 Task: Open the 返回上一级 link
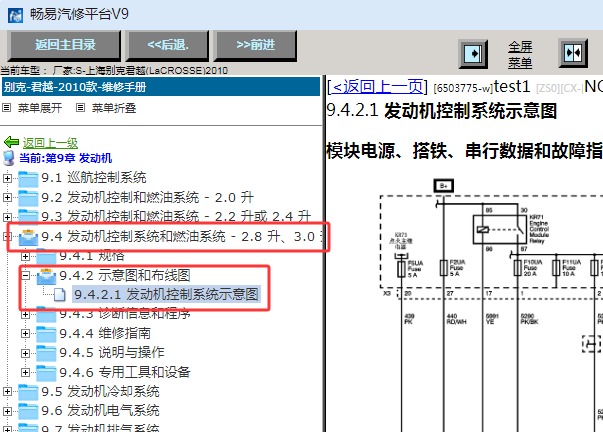click(50, 143)
